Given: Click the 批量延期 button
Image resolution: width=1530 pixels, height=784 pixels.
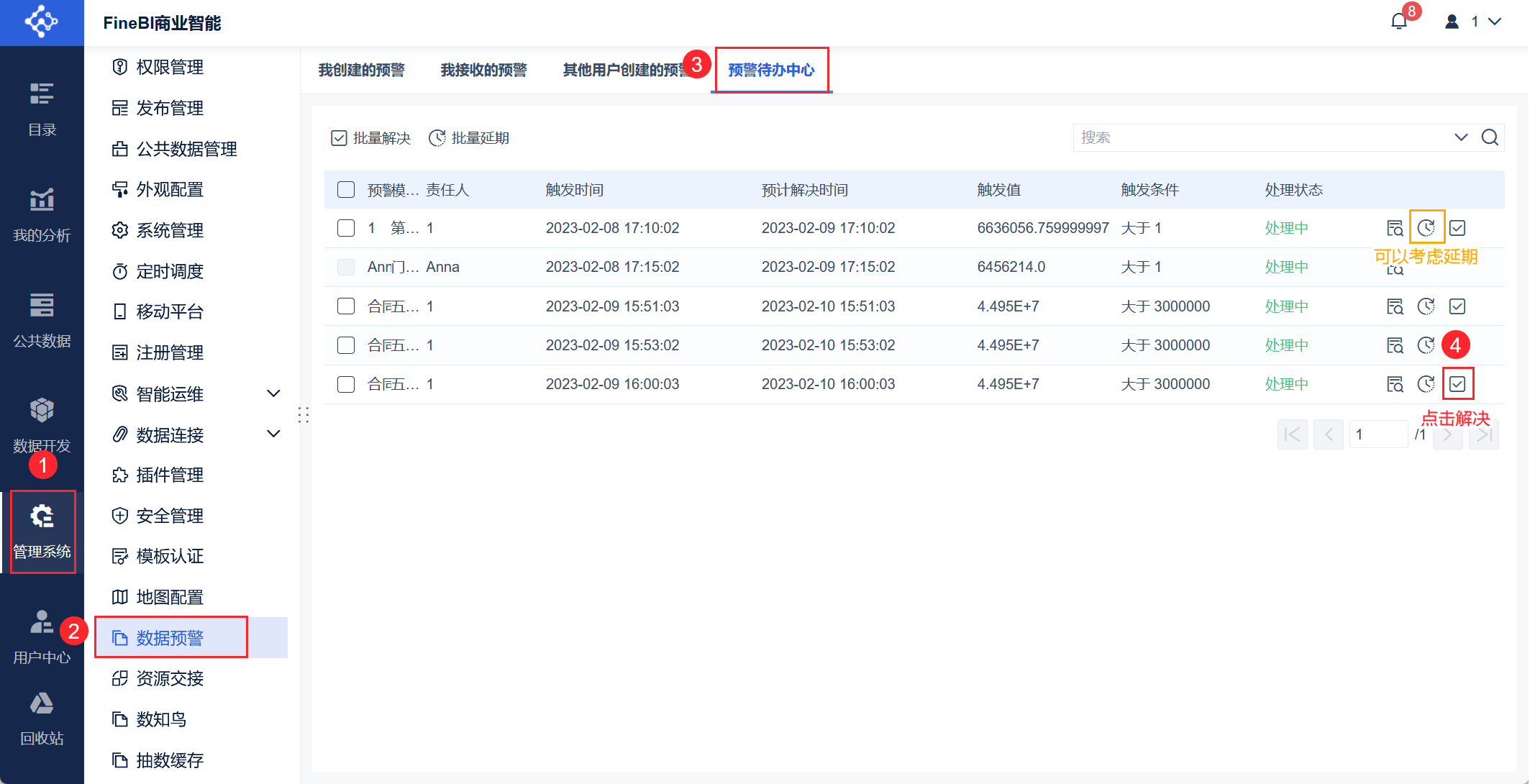Looking at the screenshot, I should pyautogui.click(x=469, y=138).
